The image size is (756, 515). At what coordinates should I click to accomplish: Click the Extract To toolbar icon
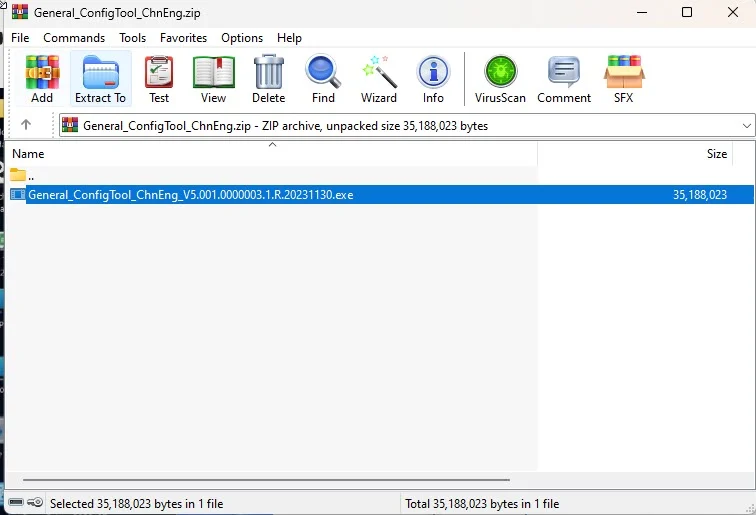[101, 79]
